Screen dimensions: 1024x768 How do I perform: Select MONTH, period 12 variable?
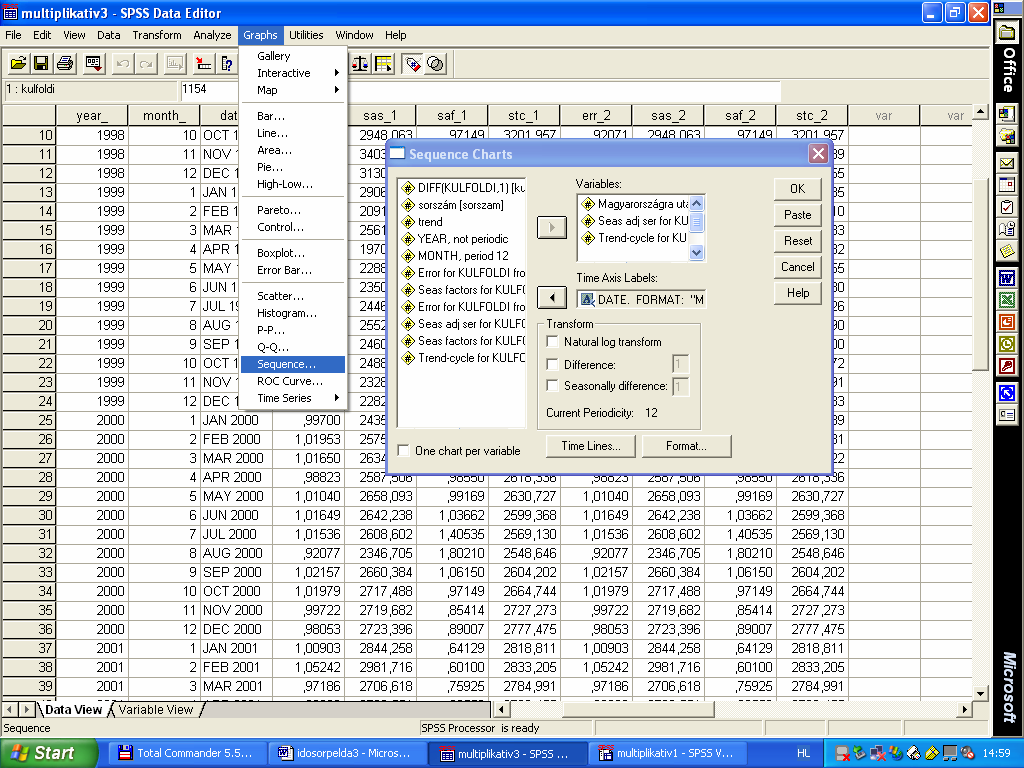point(462,256)
